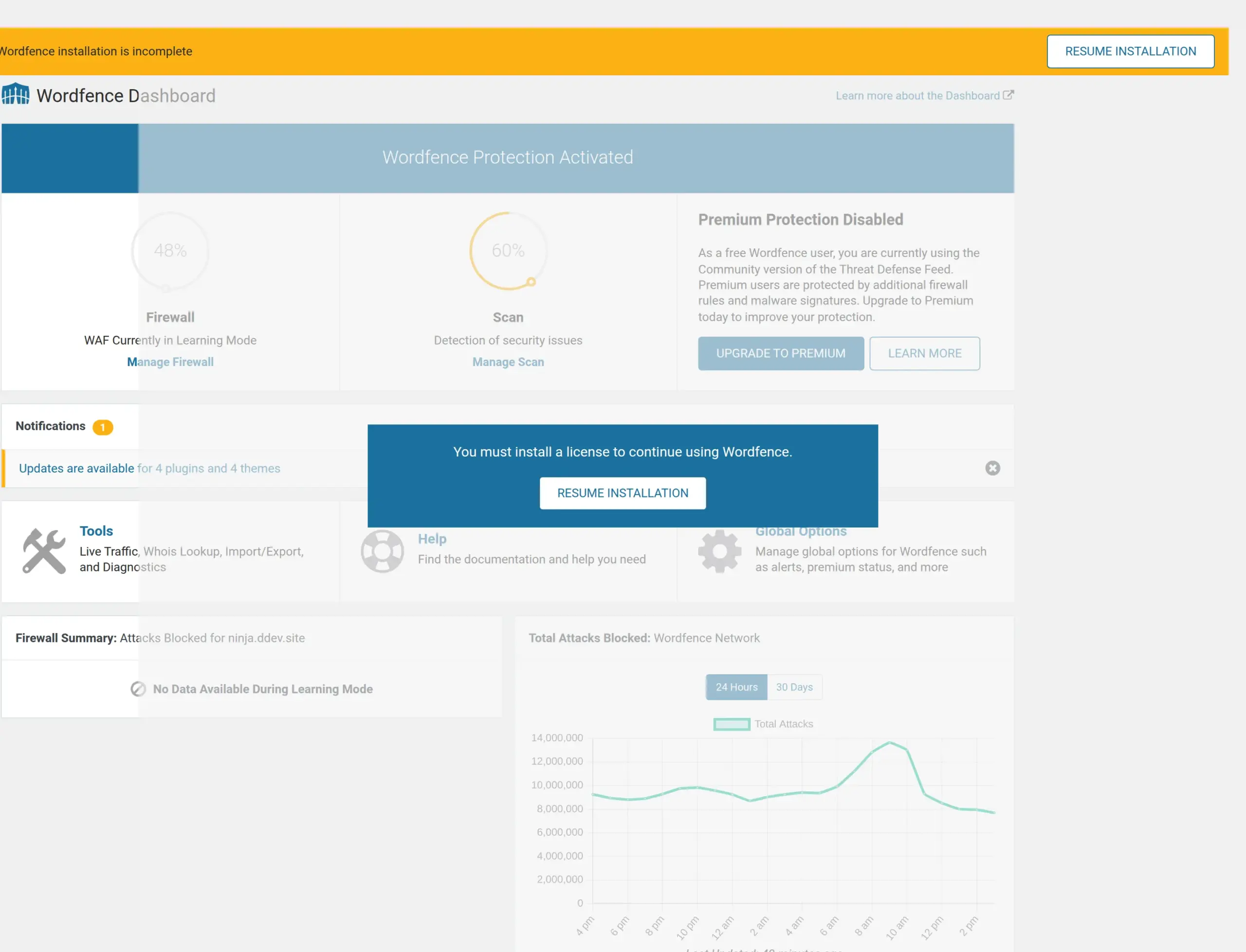The height and width of the screenshot is (952, 1246).
Task: Click the 'WAF Currently in Learning Mode' text
Action: coord(170,341)
